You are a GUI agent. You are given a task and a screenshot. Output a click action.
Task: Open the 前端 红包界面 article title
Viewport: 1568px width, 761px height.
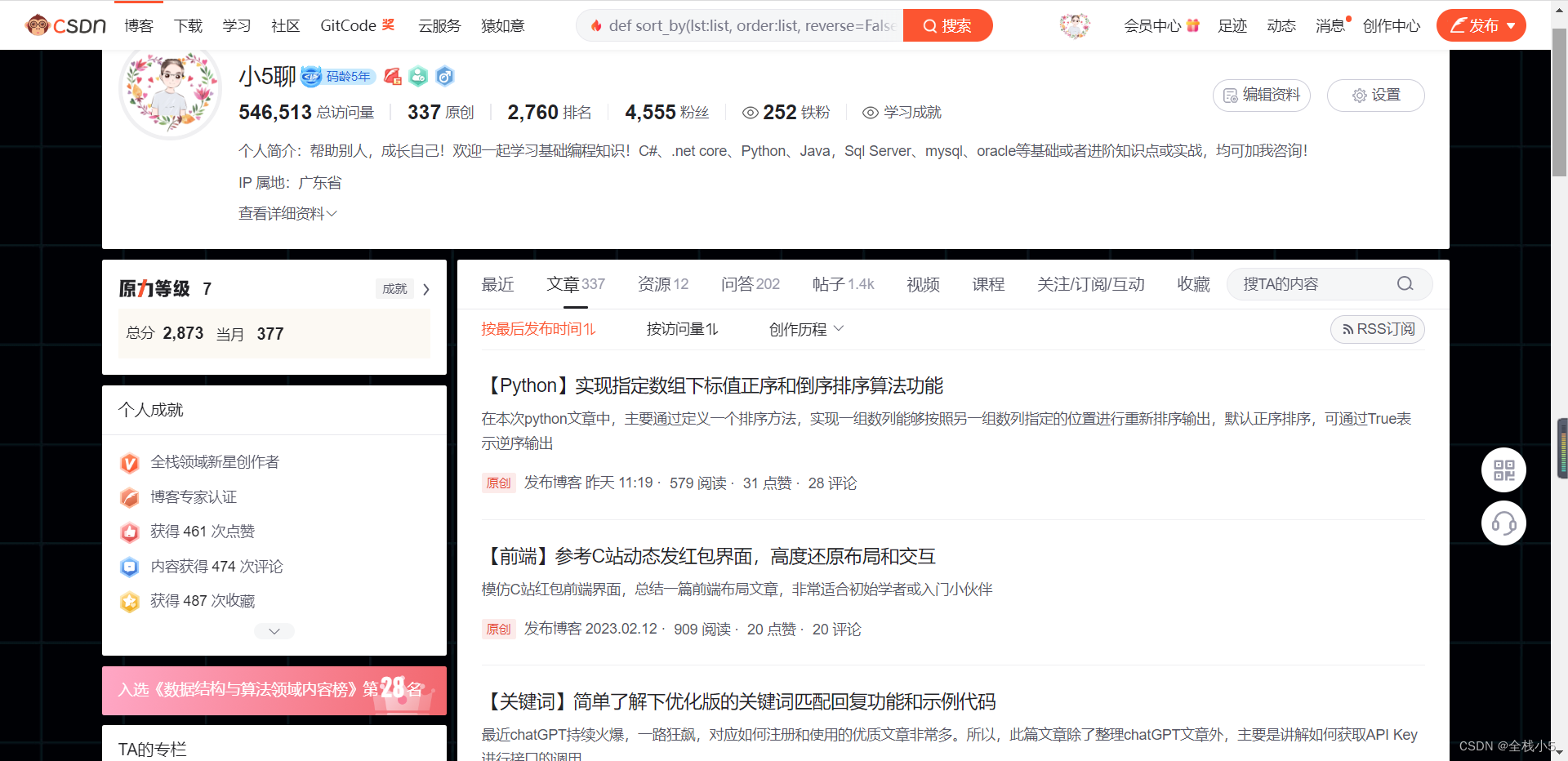(x=709, y=556)
